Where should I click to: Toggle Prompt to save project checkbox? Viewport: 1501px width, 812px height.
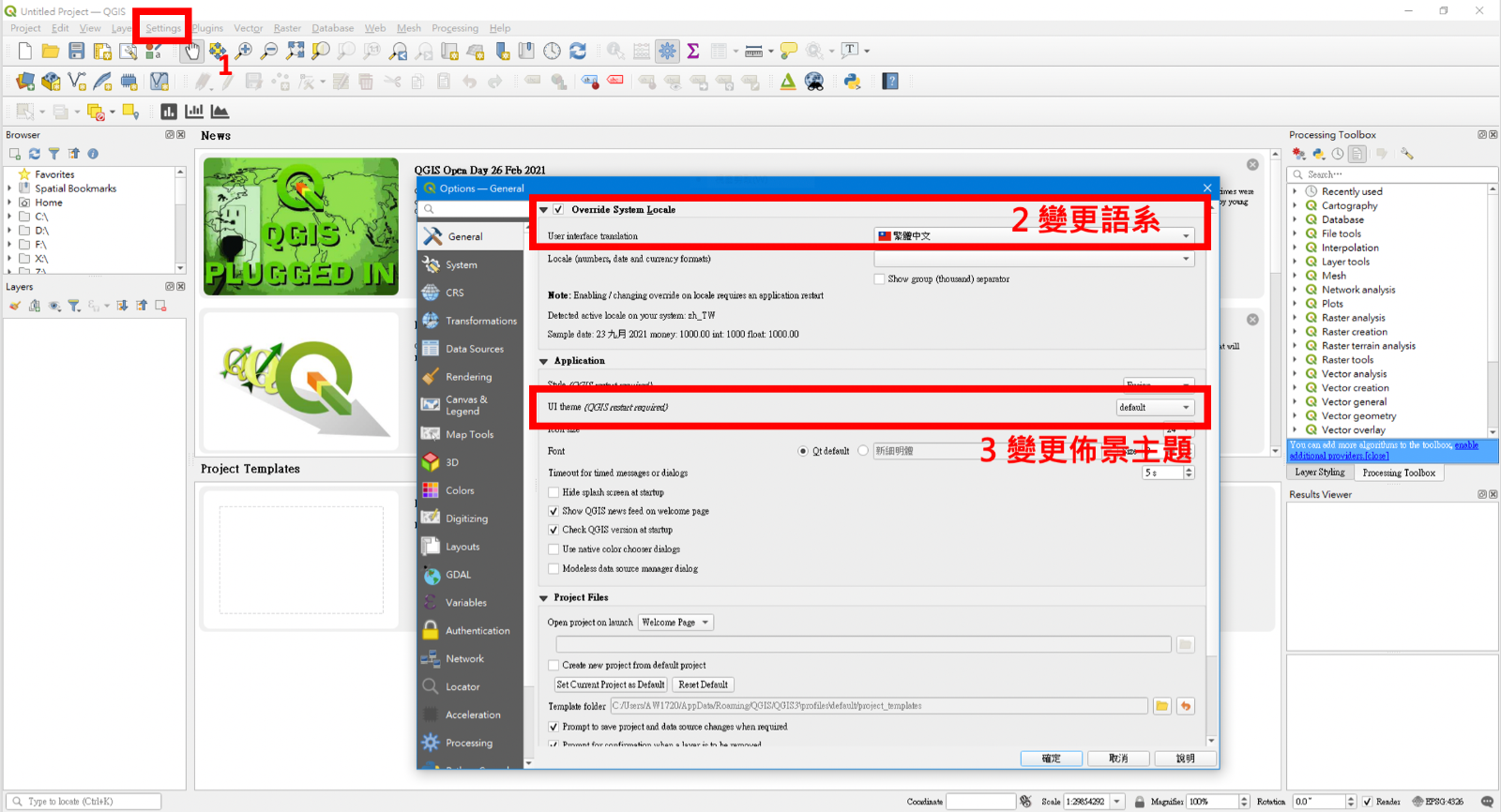[553, 727]
